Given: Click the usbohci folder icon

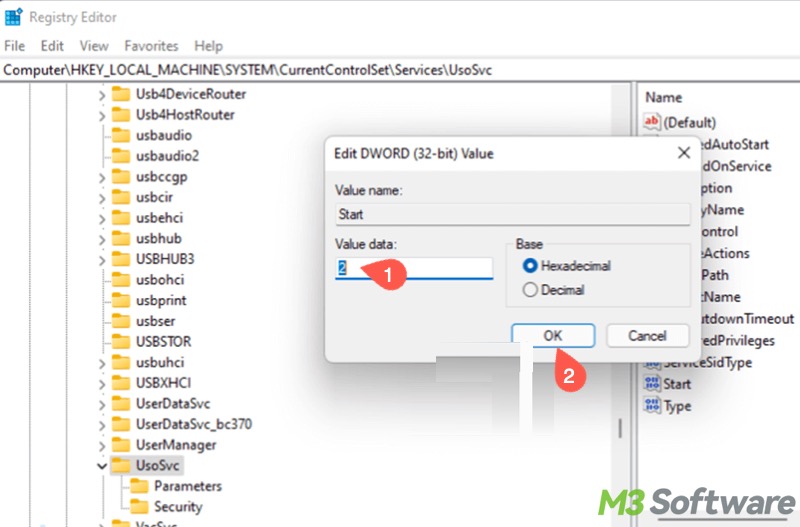Looking at the screenshot, I should [x=121, y=280].
